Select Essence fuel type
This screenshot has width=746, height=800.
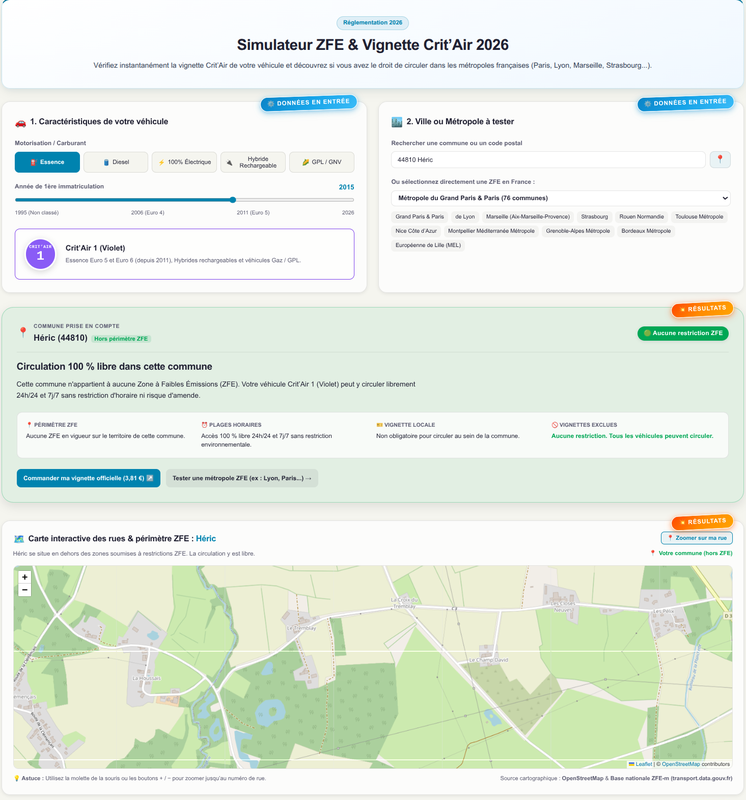click(47, 162)
